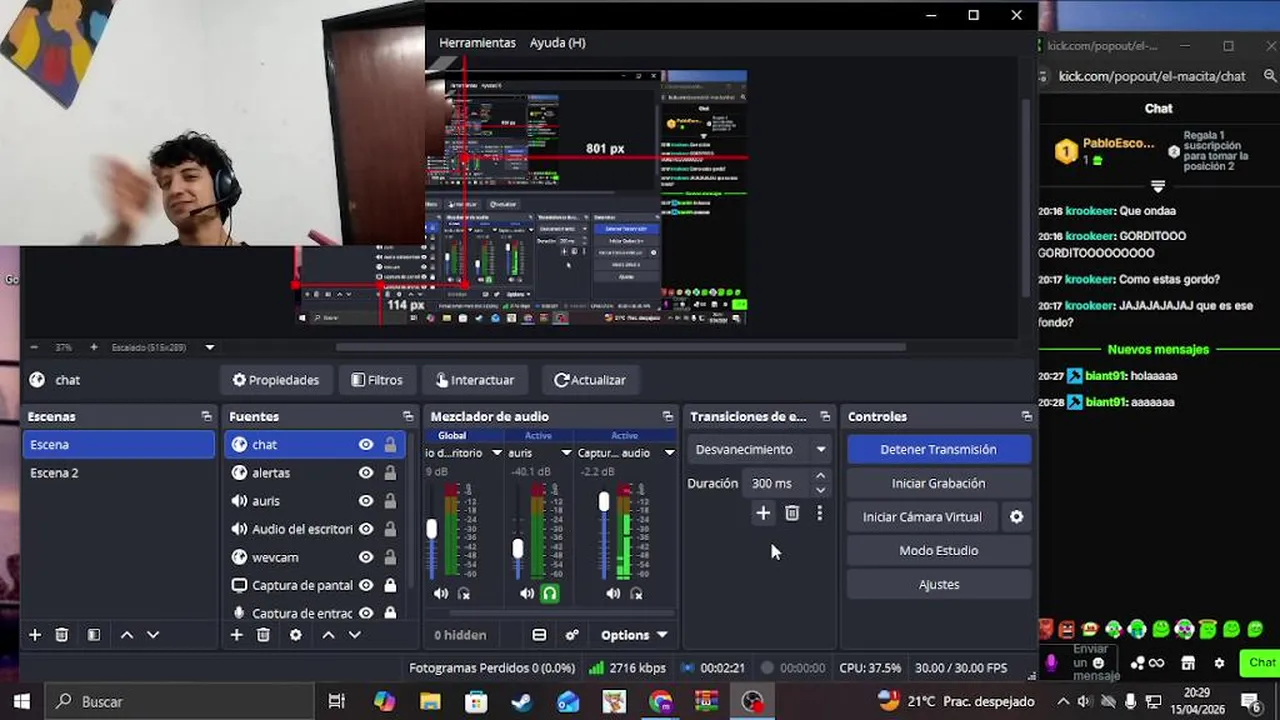Lock the alertas source

(x=390, y=473)
